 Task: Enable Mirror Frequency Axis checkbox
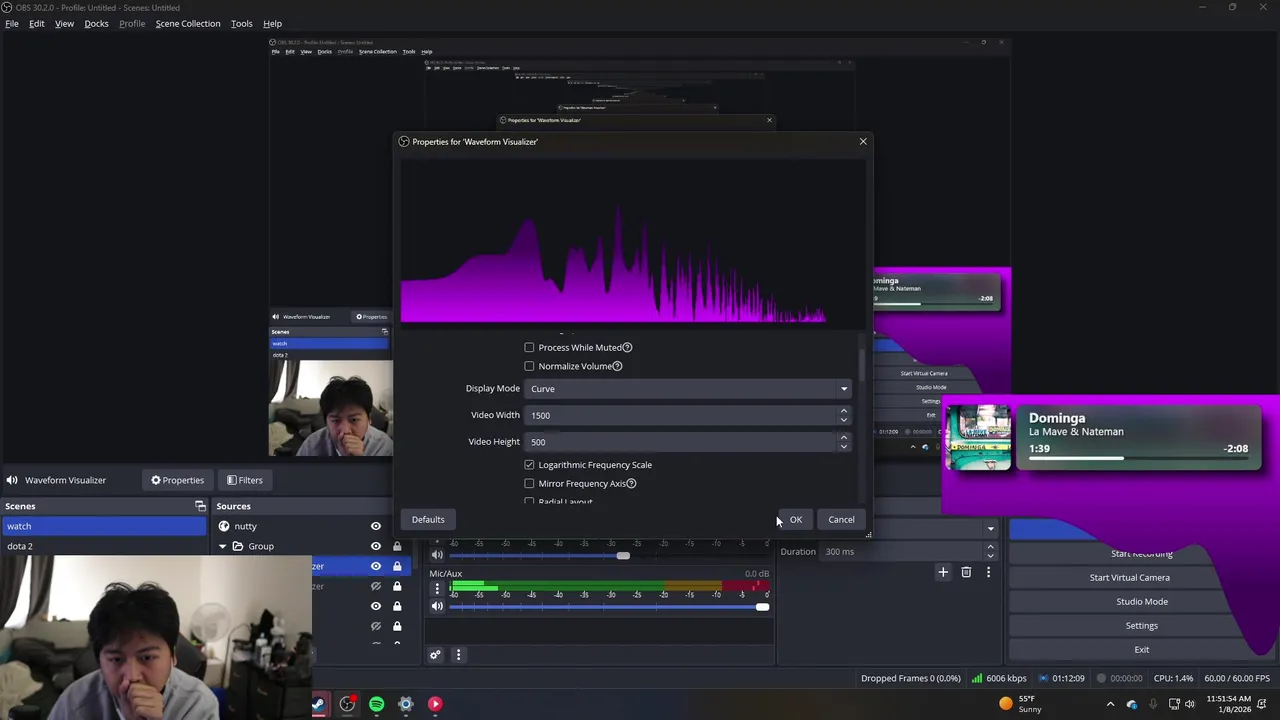[529, 484]
